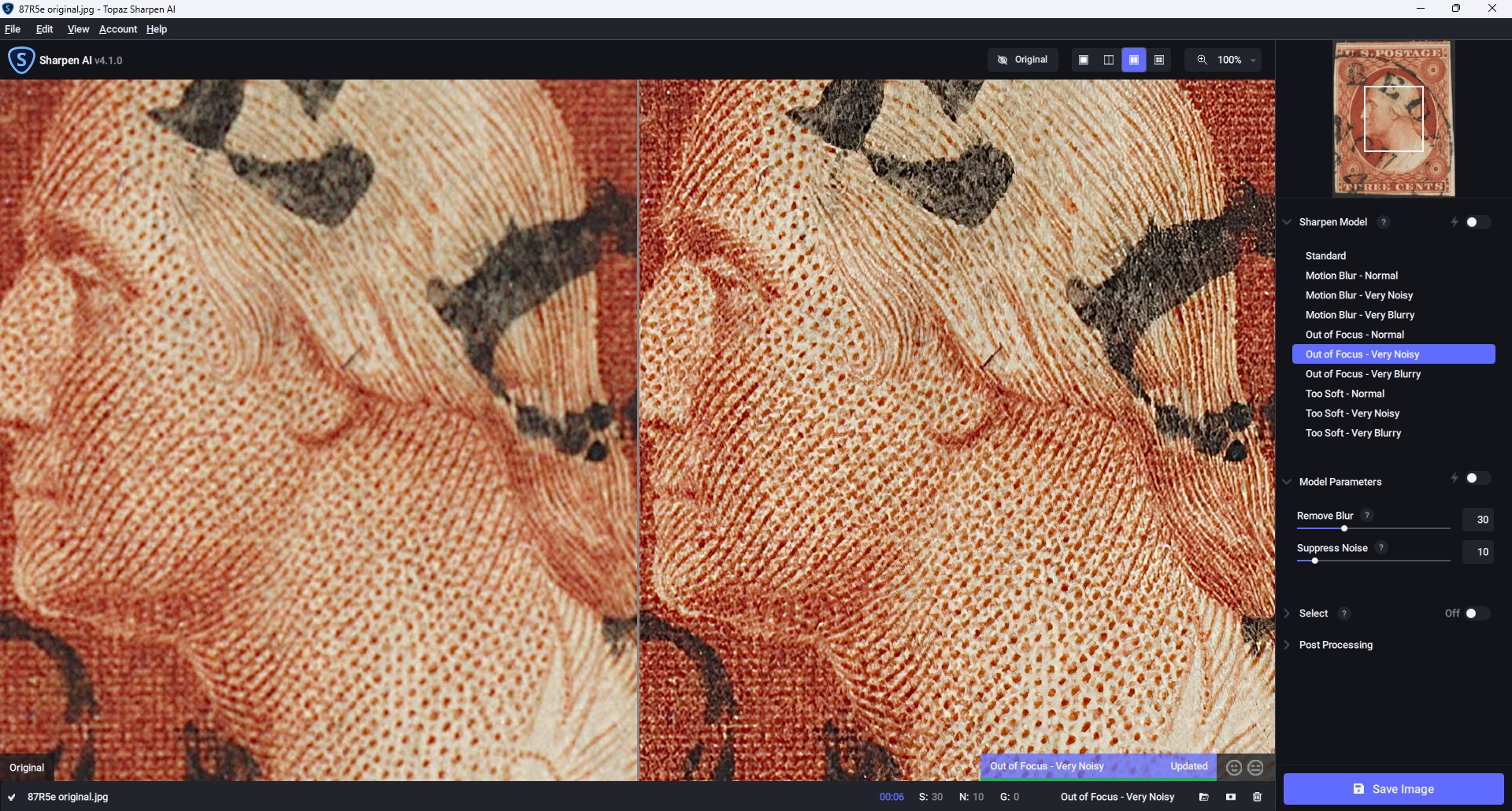Click the 'S: 30' status value
The image size is (1512, 811).
[931, 797]
